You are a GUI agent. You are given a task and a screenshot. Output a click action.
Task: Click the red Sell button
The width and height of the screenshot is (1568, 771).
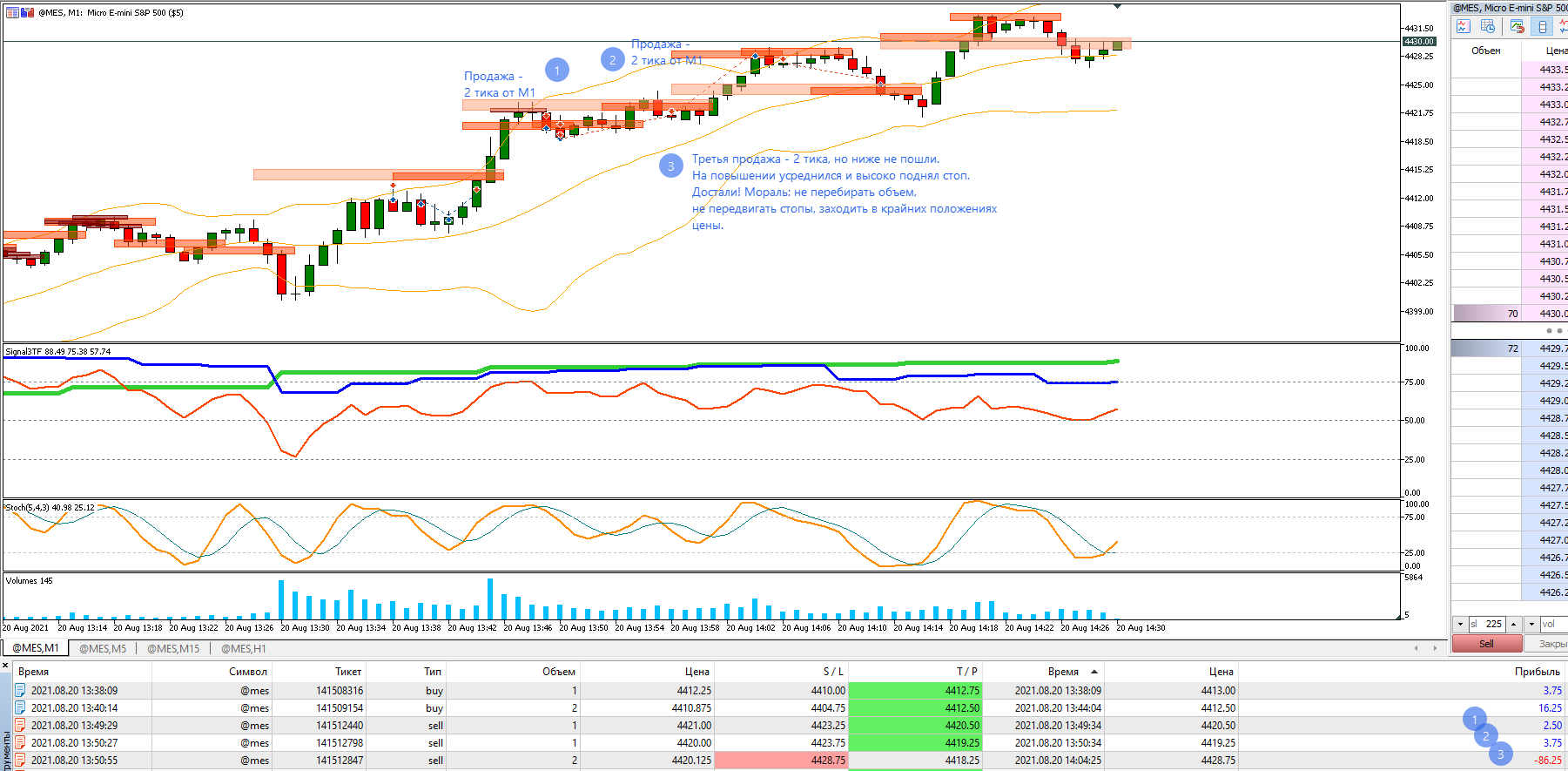[1487, 644]
